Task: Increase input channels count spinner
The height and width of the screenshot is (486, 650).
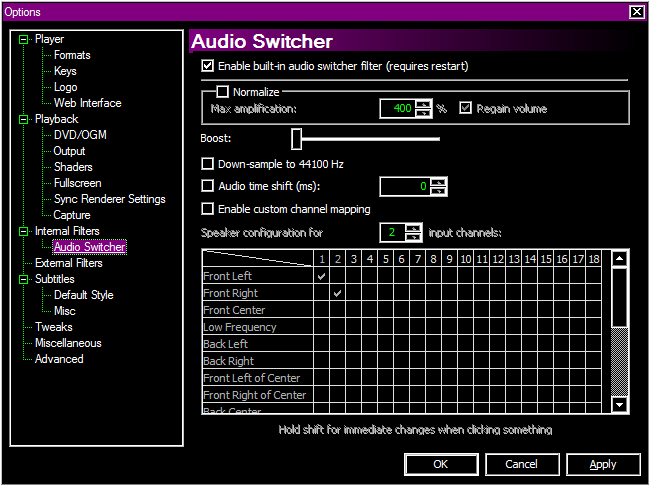Action: 414,228
